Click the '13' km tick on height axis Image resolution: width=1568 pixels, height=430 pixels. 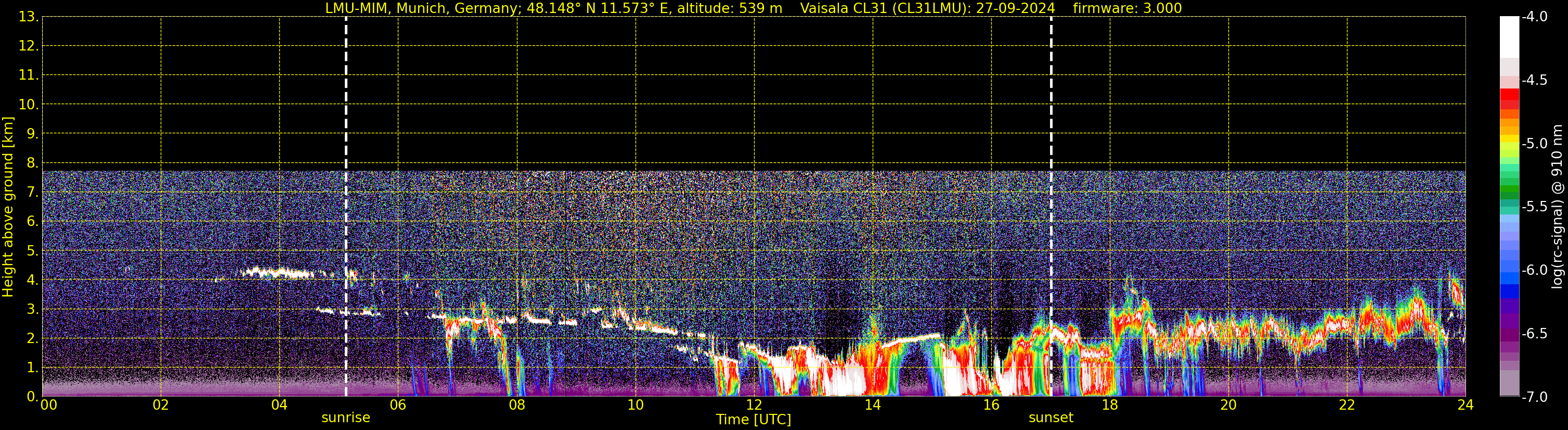pyautogui.click(x=28, y=17)
